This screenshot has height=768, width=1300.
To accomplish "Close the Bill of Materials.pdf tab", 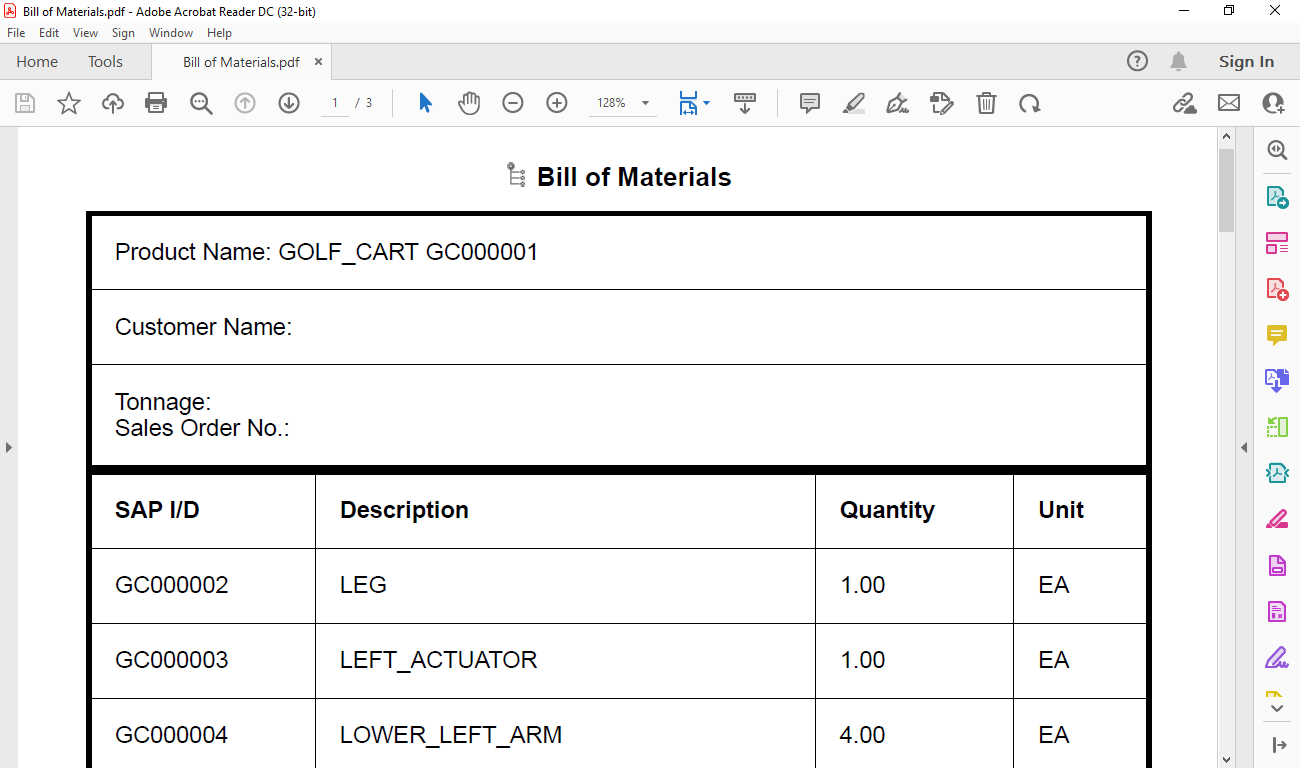I will (x=318, y=62).
